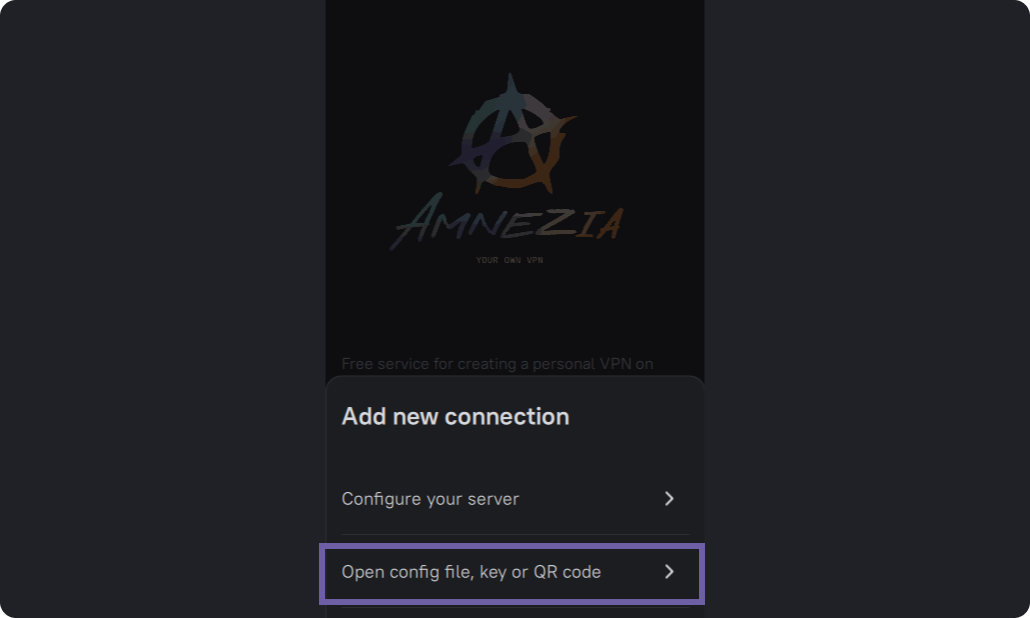Click the Amnezia circled-A logo icon
Screen dimensions: 1030x618
click(513, 133)
